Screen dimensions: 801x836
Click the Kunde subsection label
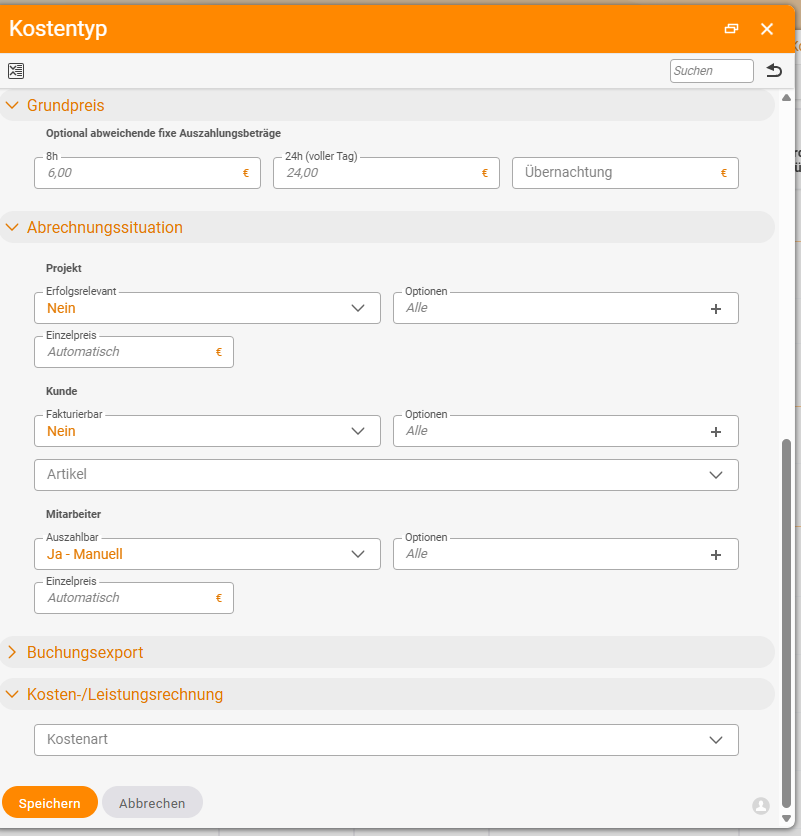pos(61,391)
